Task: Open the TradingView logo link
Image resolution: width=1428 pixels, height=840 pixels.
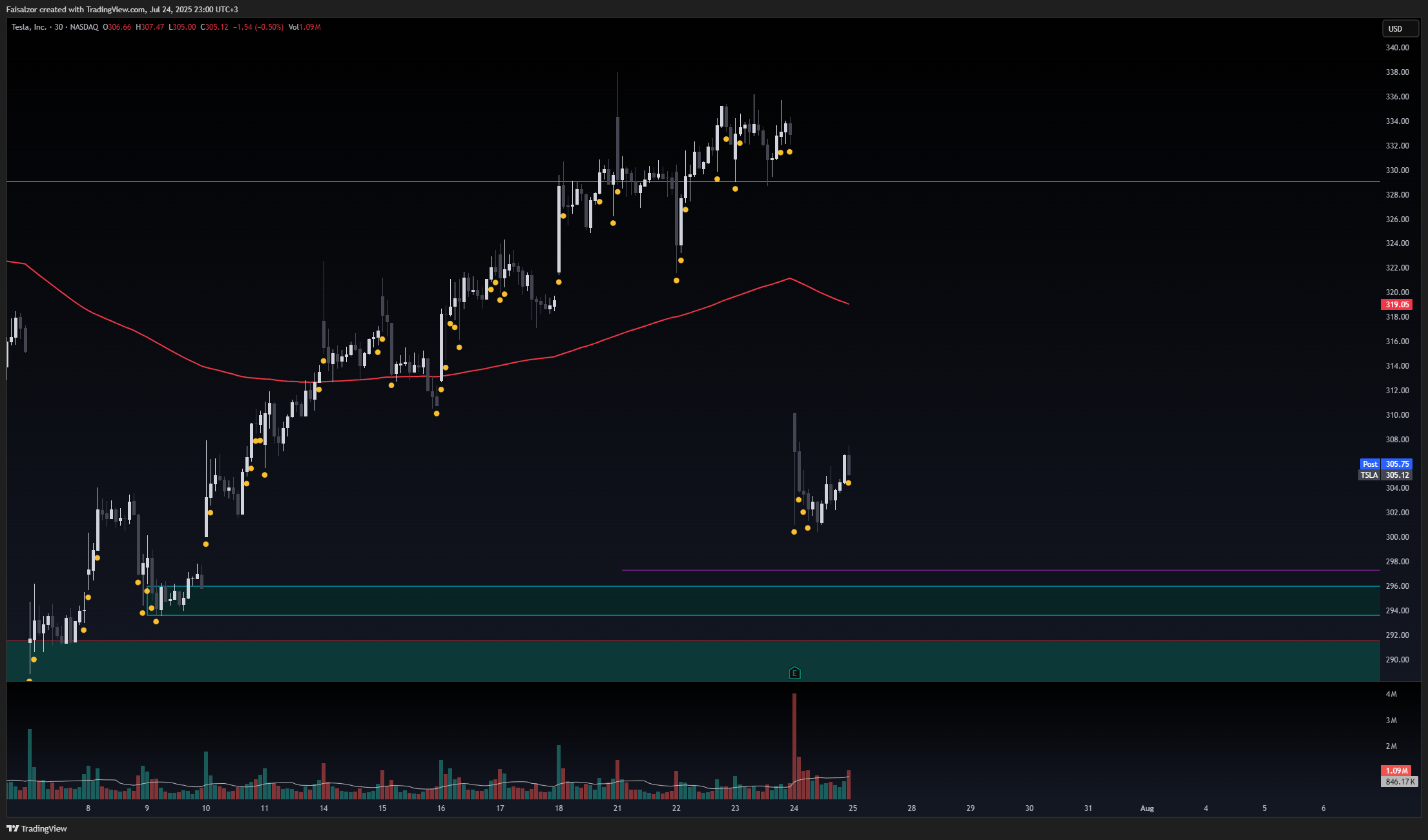Action: (x=37, y=828)
